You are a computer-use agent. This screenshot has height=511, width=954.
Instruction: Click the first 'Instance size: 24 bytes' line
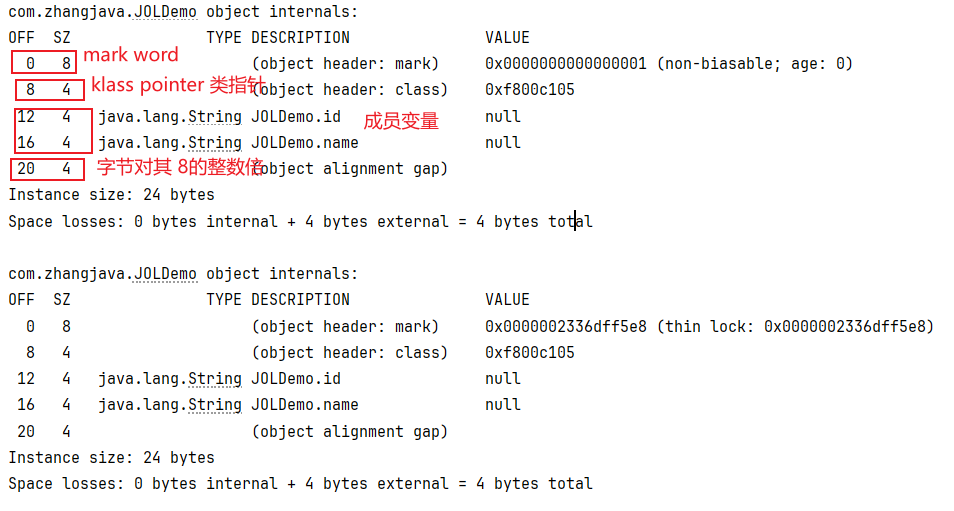111,195
